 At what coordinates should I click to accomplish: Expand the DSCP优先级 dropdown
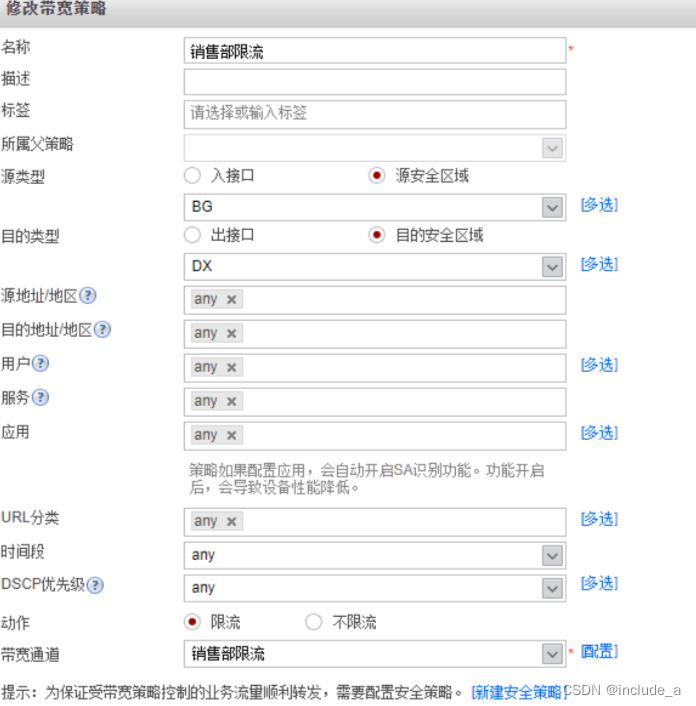[x=552, y=588]
